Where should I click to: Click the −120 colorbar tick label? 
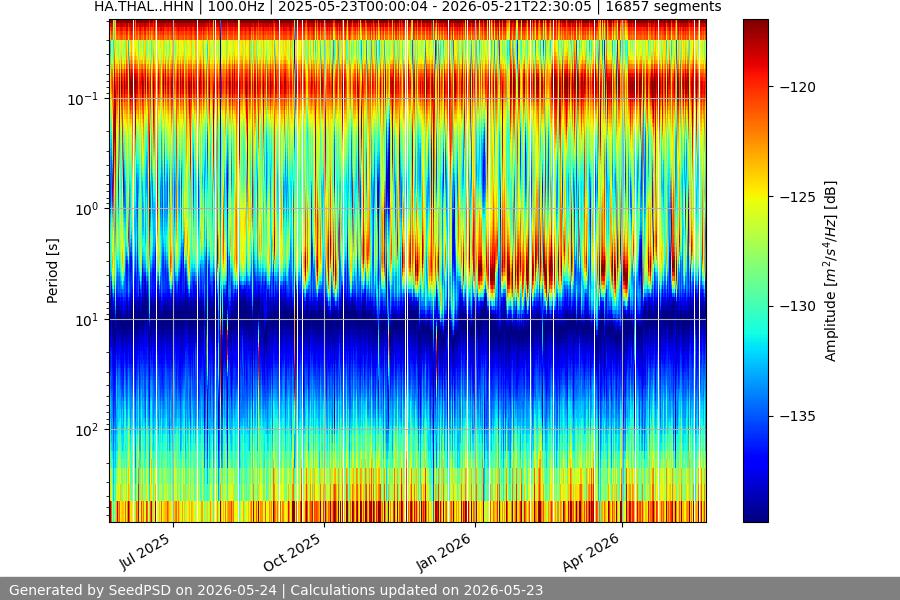pos(798,87)
